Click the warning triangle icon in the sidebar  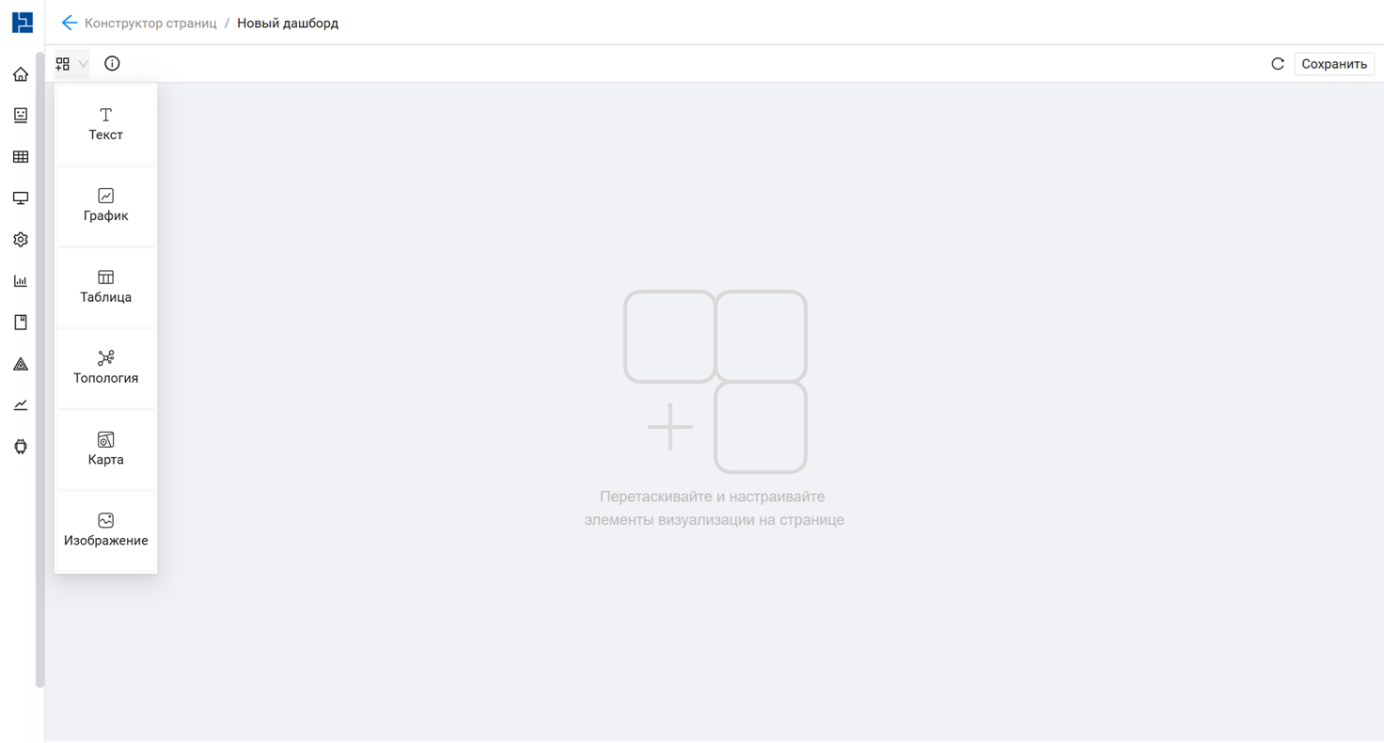coord(20,364)
